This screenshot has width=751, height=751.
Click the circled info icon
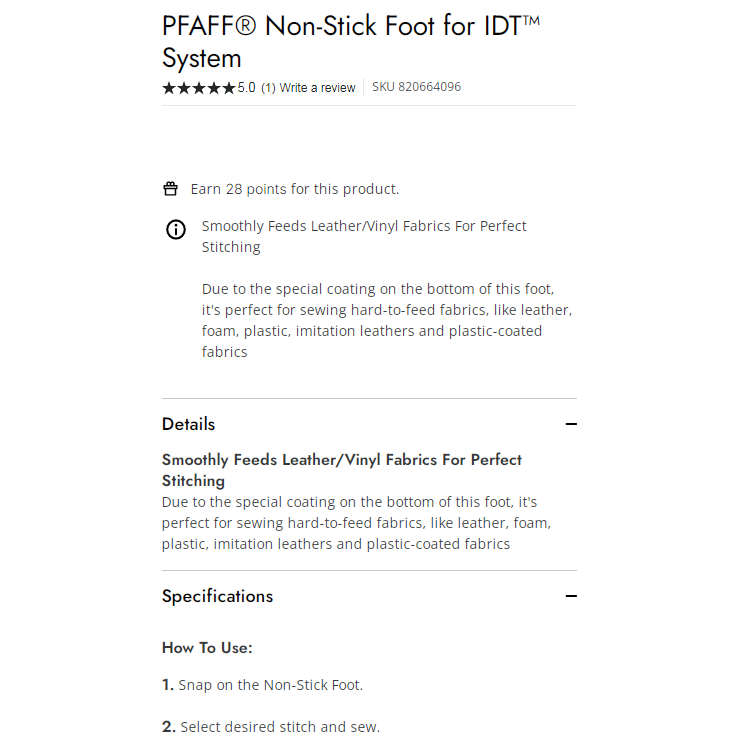176,229
